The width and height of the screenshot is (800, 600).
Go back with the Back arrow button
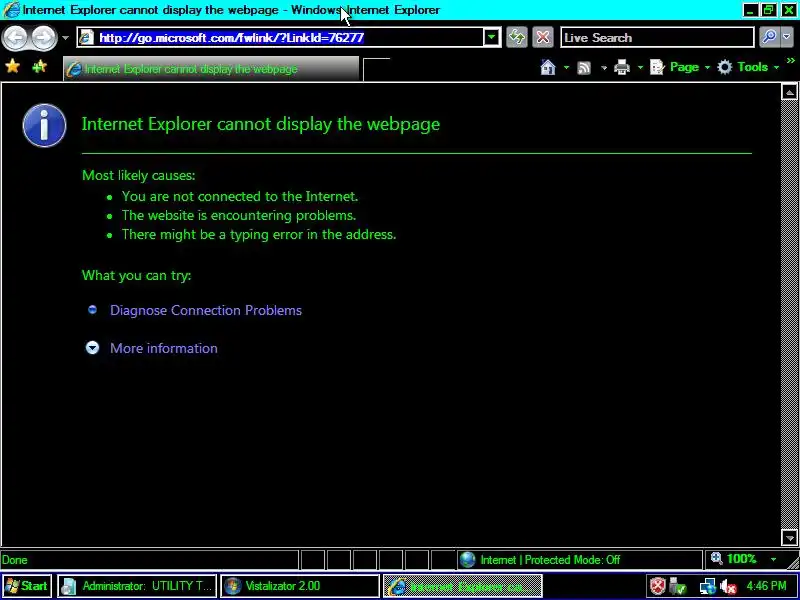pyautogui.click(x=15, y=37)
